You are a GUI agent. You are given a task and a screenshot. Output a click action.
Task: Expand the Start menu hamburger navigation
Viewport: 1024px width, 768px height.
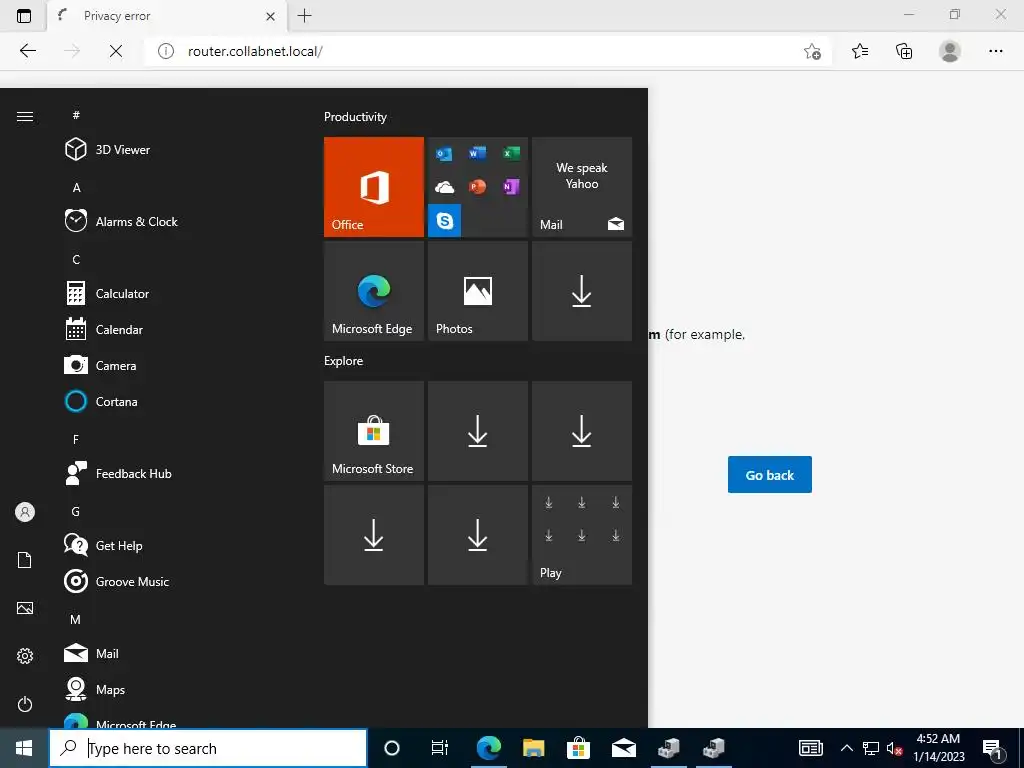[x=25, y=116]
